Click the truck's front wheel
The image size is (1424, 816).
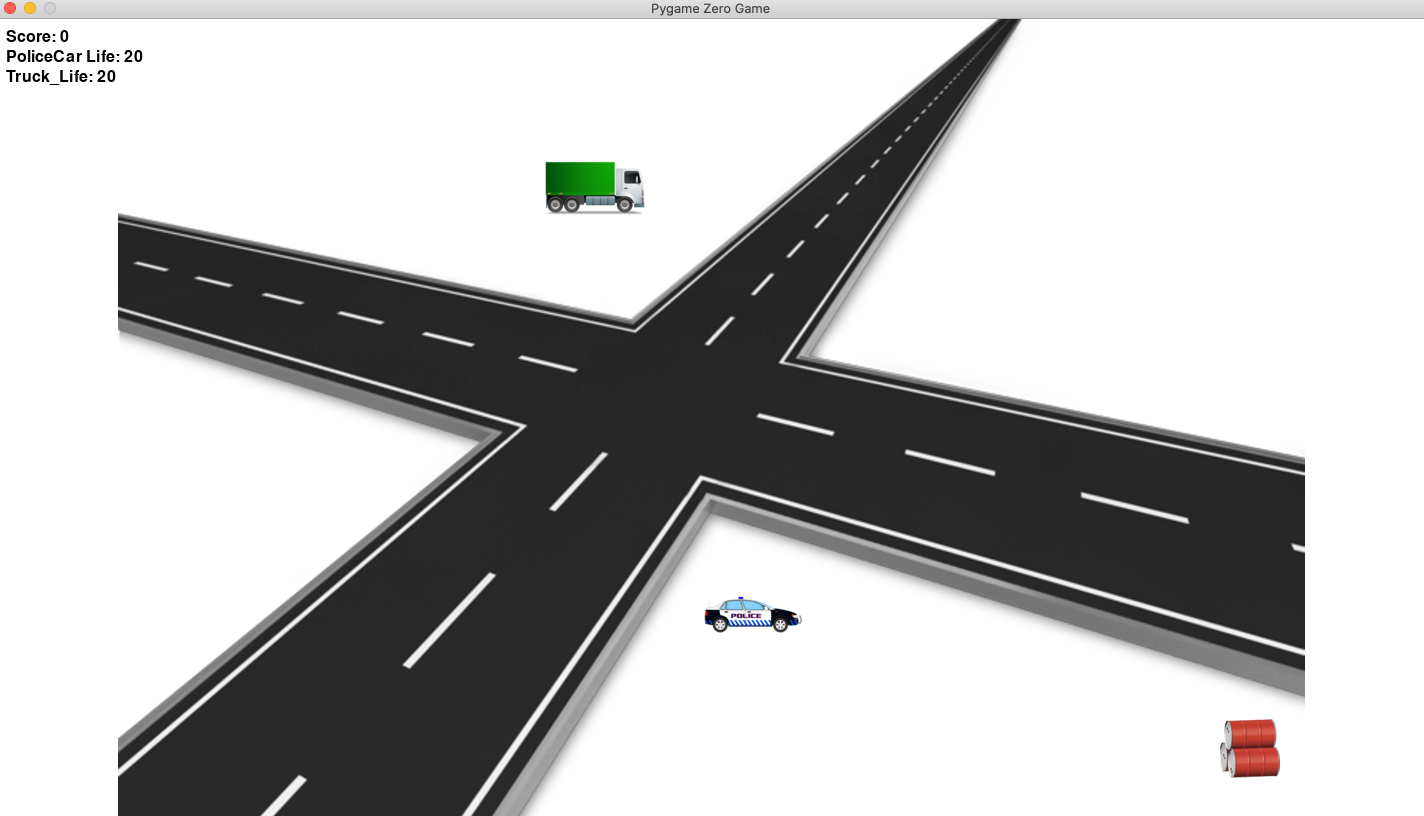tap(625, 205)
